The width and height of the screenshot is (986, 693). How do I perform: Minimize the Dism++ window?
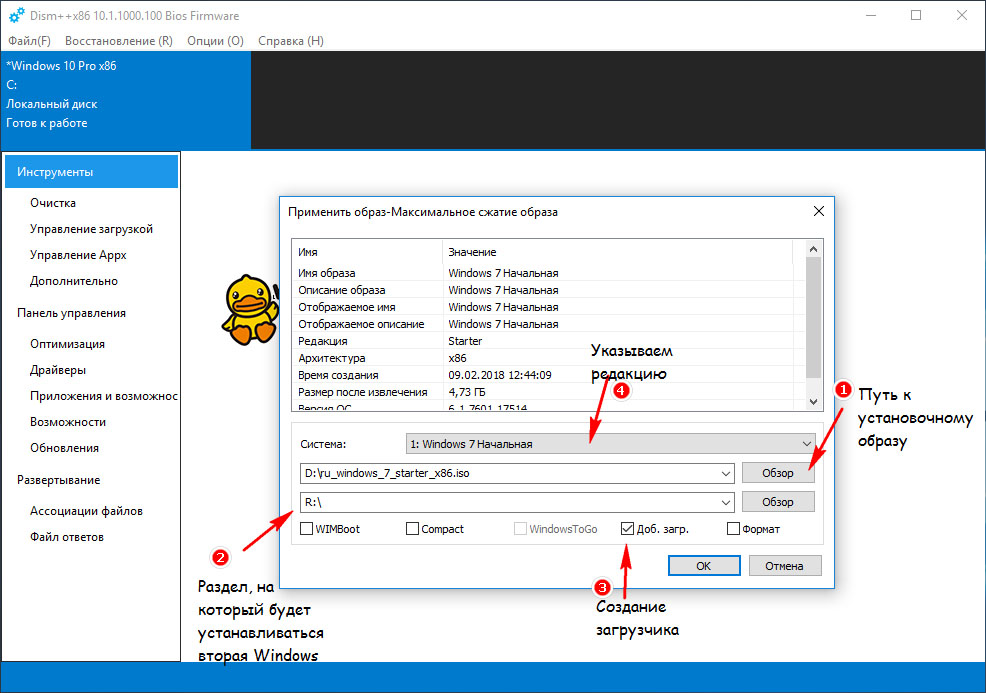click(871, 15)
